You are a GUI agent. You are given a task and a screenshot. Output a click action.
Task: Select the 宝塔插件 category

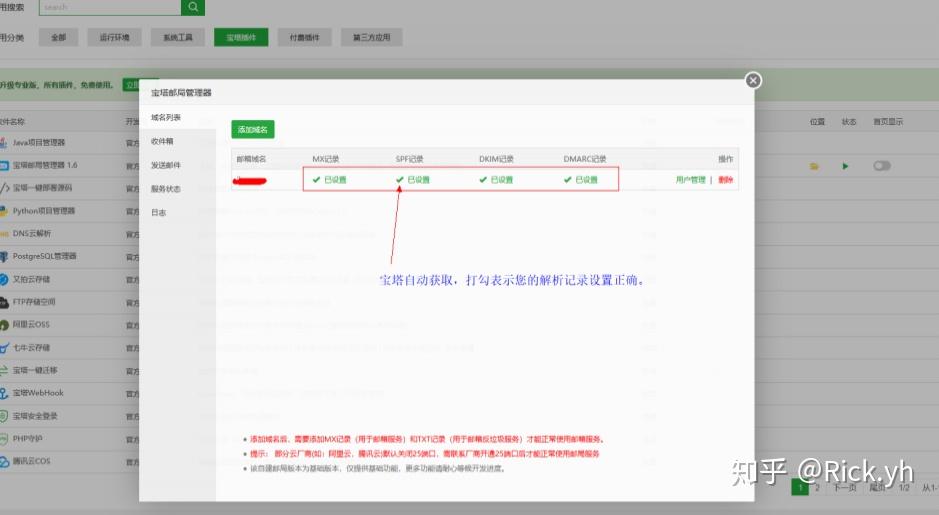pyautogui.click(x=241, y=37)
